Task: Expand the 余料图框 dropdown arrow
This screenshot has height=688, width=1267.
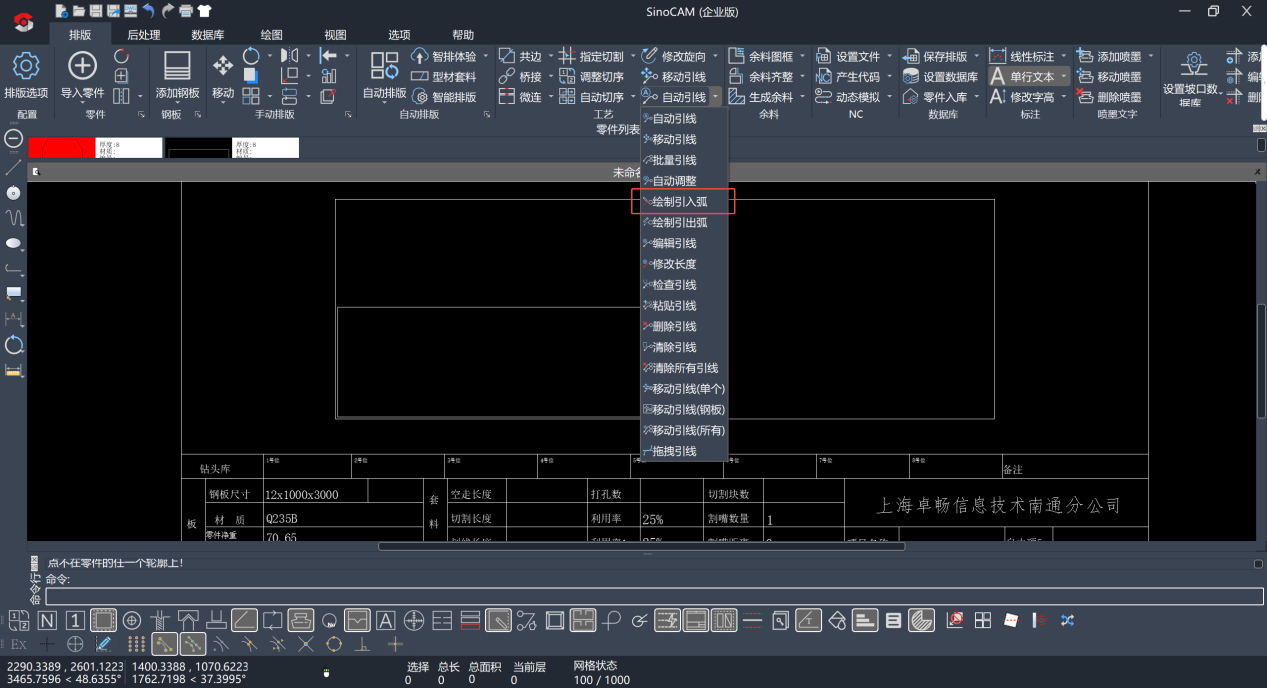Action: [x=801, y=57]
